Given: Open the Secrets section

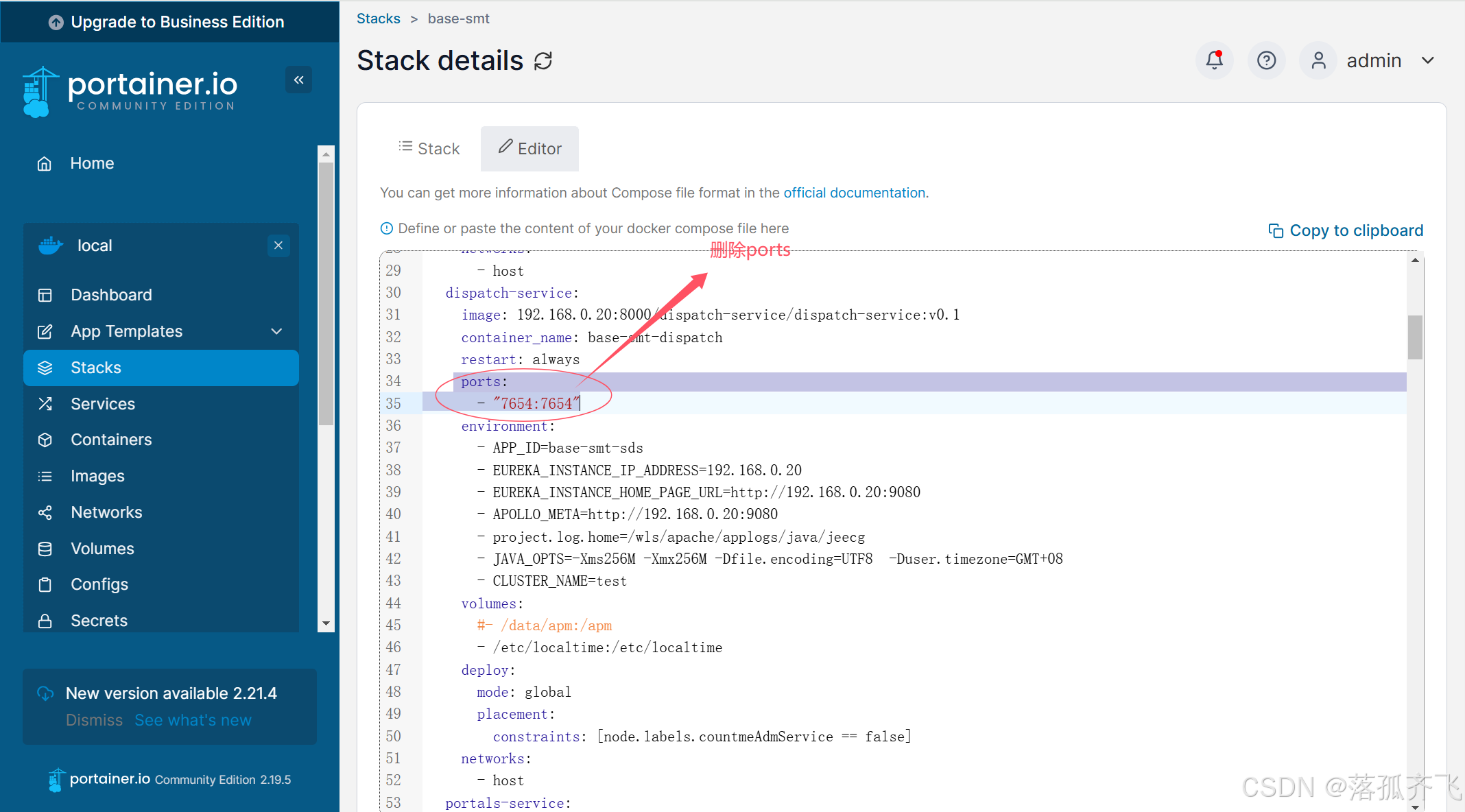Looking at the screenshot, I should tap(99, 621).
